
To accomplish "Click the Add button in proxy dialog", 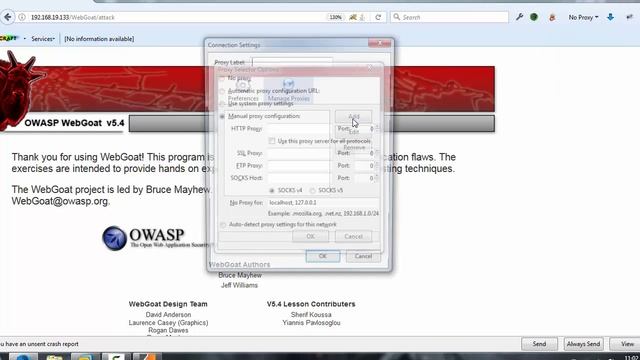I will click(353, 116).
